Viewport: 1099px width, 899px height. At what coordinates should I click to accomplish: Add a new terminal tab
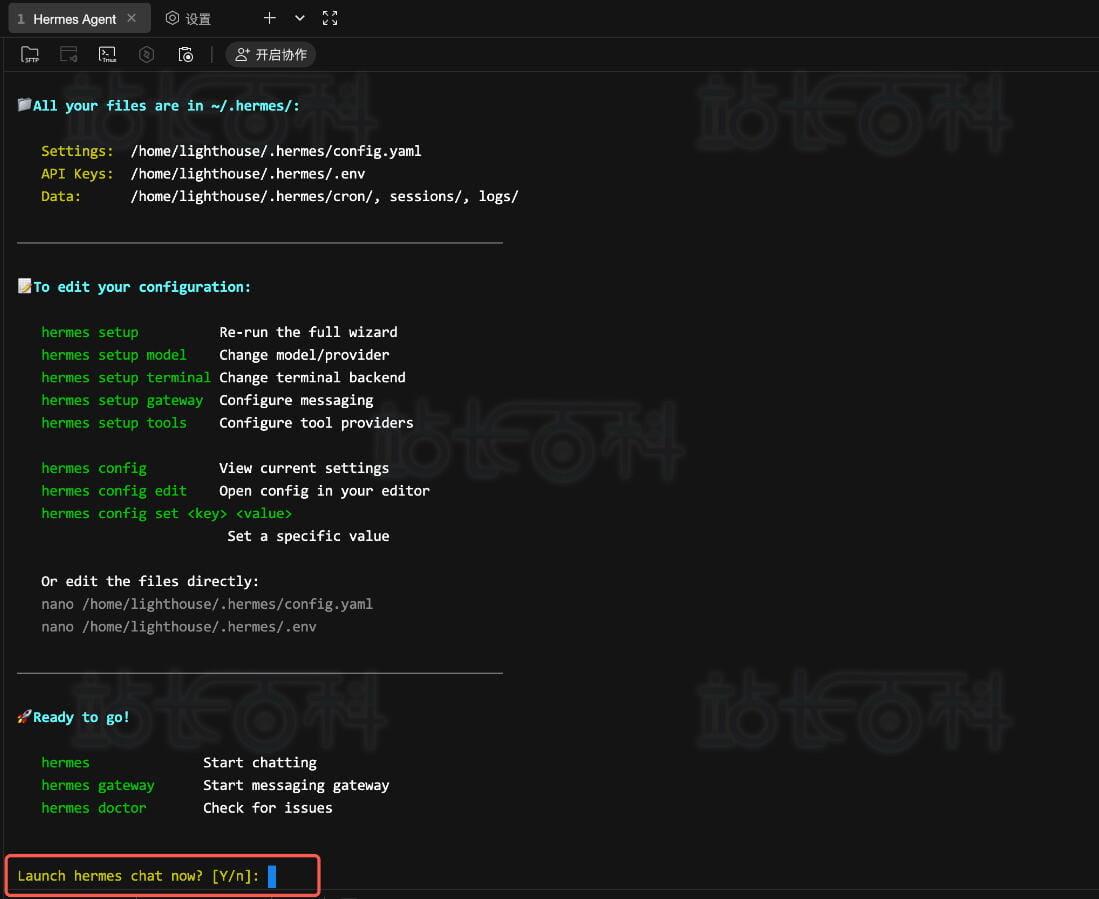click(x=269, y=18)
